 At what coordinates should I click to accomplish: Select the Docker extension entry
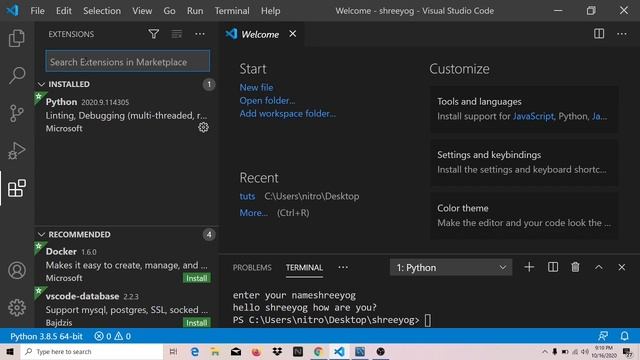127,264
